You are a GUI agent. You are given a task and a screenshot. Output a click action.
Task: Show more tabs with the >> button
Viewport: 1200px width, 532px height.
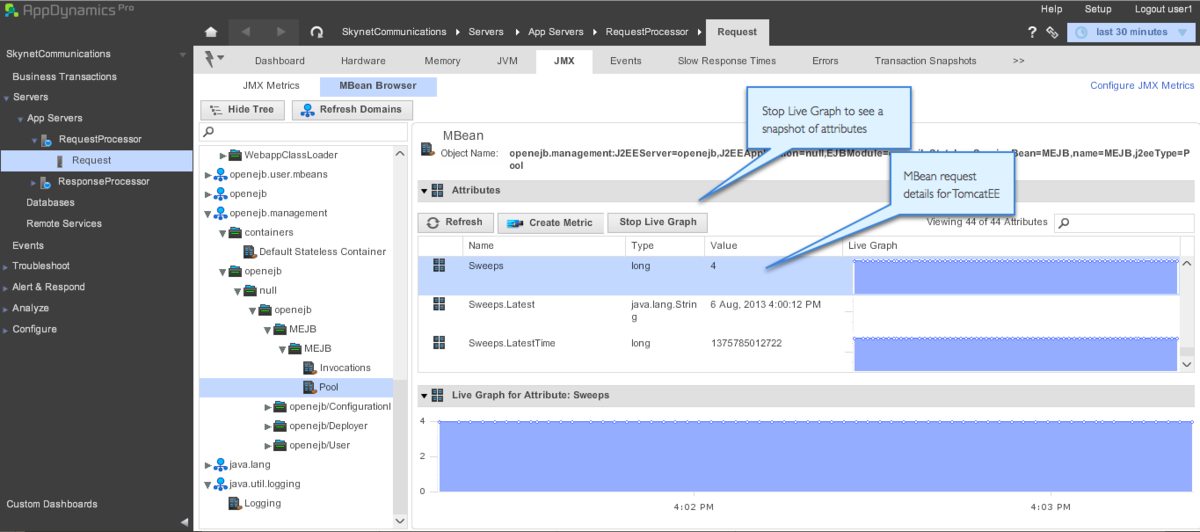click(1018, 61)
